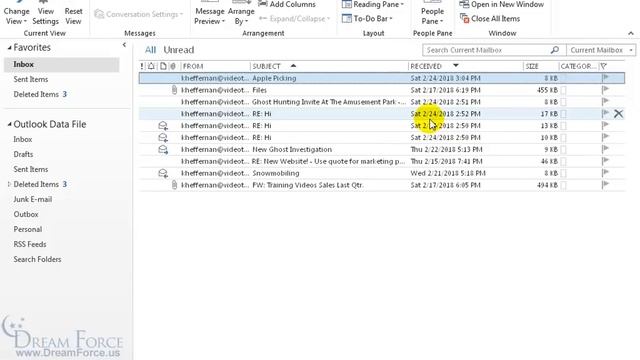
Task: Click replied icon on New Ghost Investigation
Action: click(163, 149)
